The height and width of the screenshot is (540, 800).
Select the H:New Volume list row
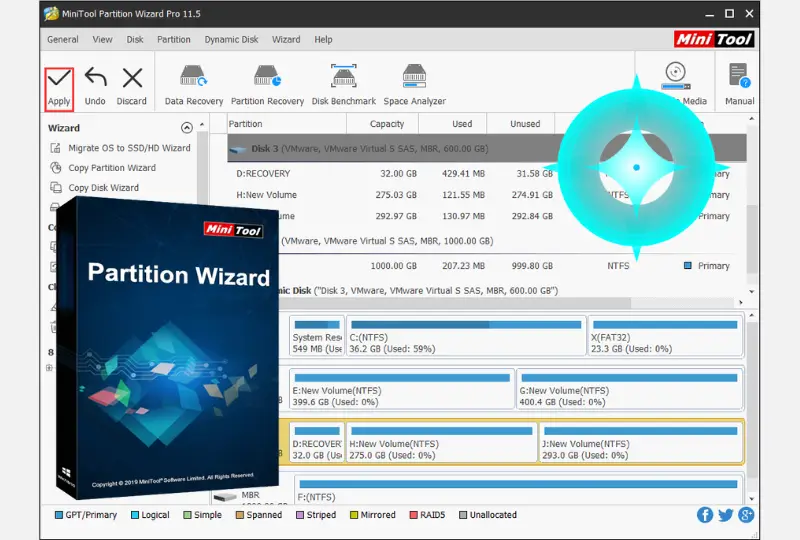[x=487, y=195]
